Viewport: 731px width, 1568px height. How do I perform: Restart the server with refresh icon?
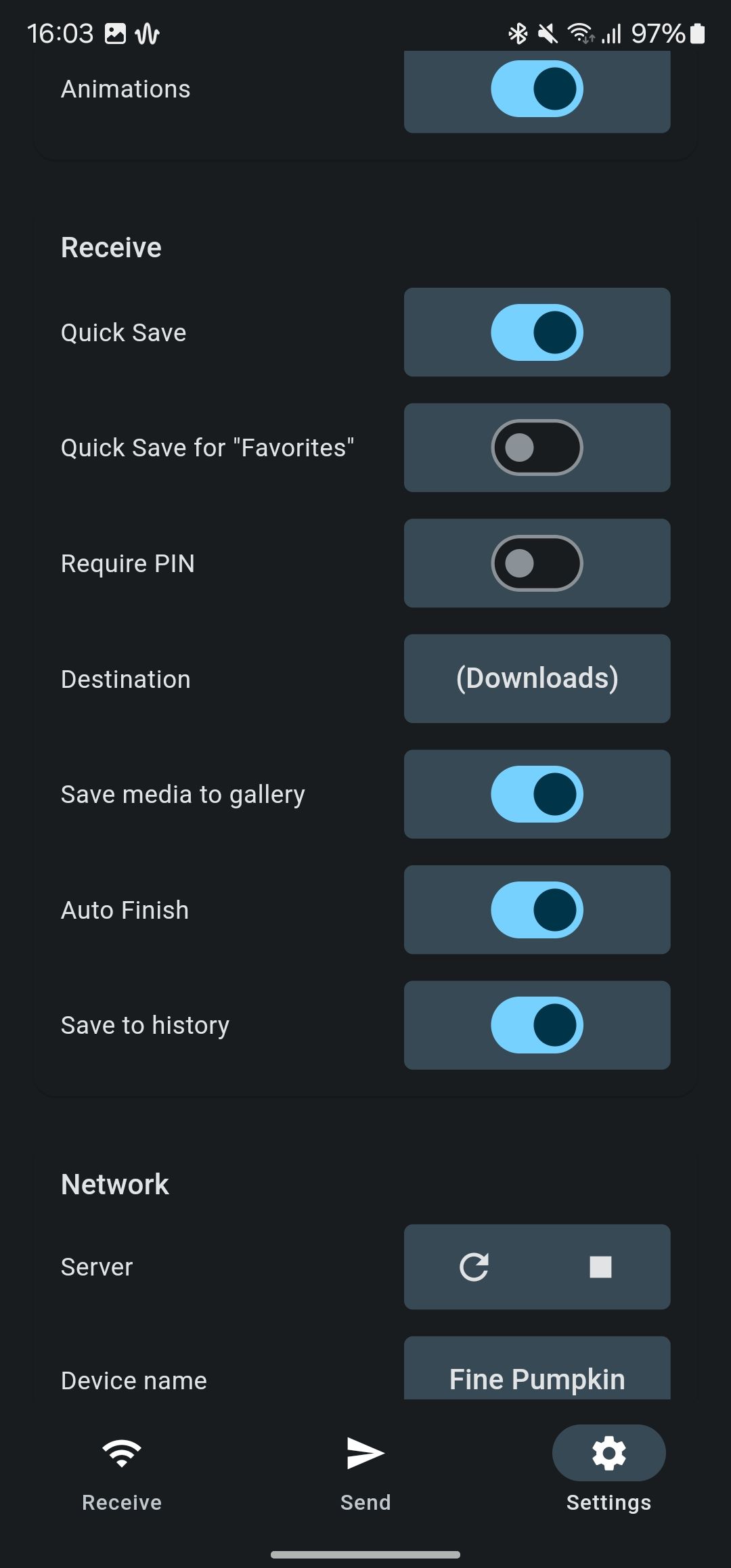tap(474, 1267)
